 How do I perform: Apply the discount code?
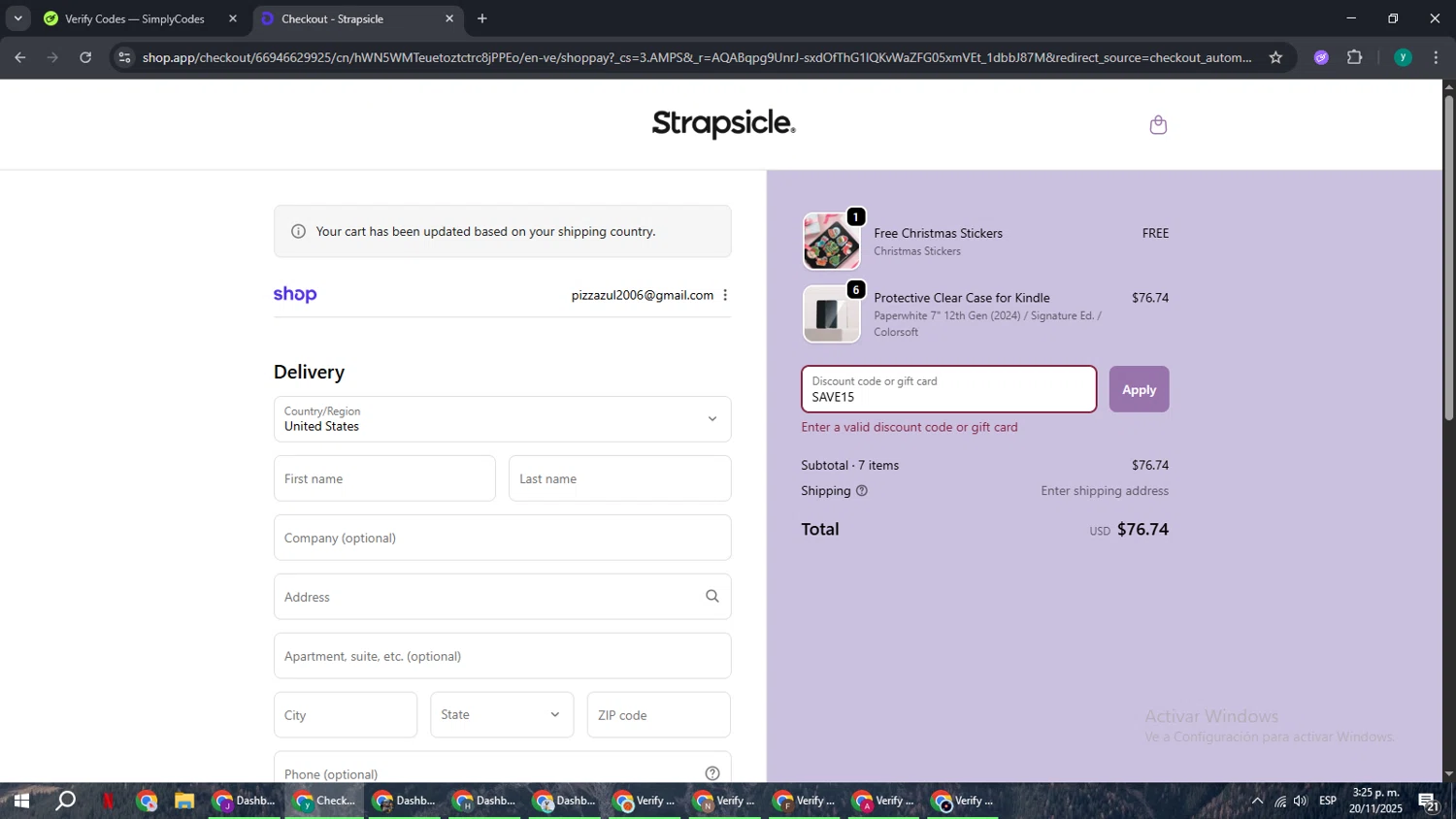tap(1139, 389)
